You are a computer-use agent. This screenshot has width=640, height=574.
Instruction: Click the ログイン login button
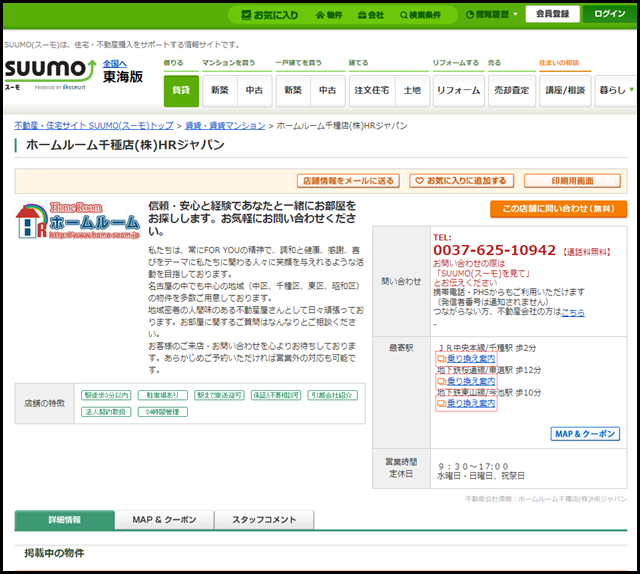pos(609,14)
